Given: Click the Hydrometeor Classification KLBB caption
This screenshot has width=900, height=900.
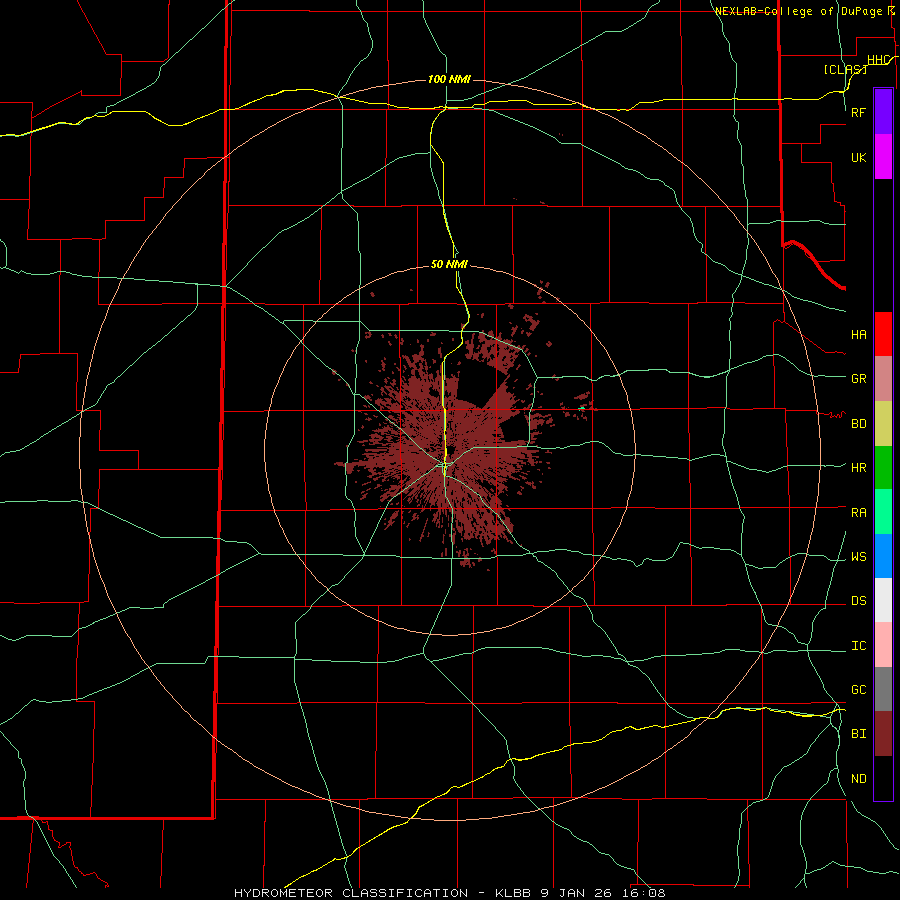Looking at the screenshot, I should [x=449, y=893].
